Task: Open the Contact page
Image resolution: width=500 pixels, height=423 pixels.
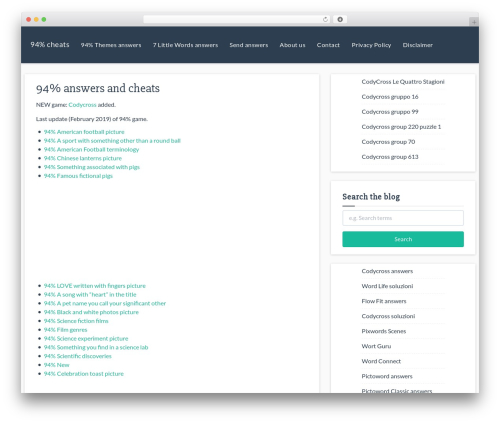Action: pyautogui.click(x=328, y=45)
